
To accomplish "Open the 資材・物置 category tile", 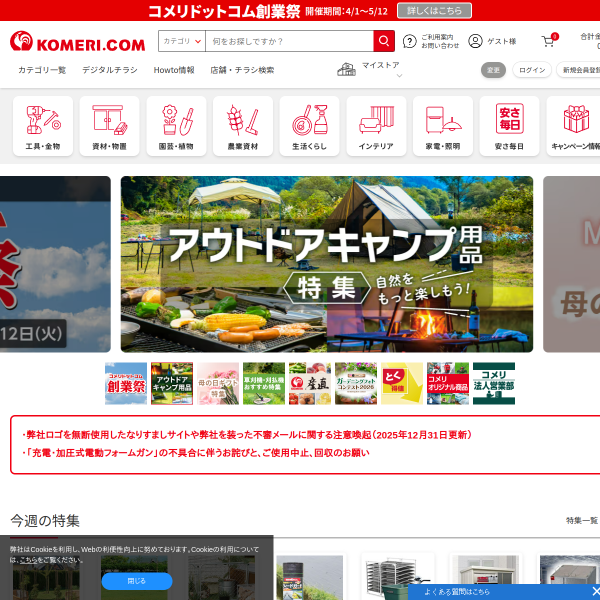I will point(109,126).
